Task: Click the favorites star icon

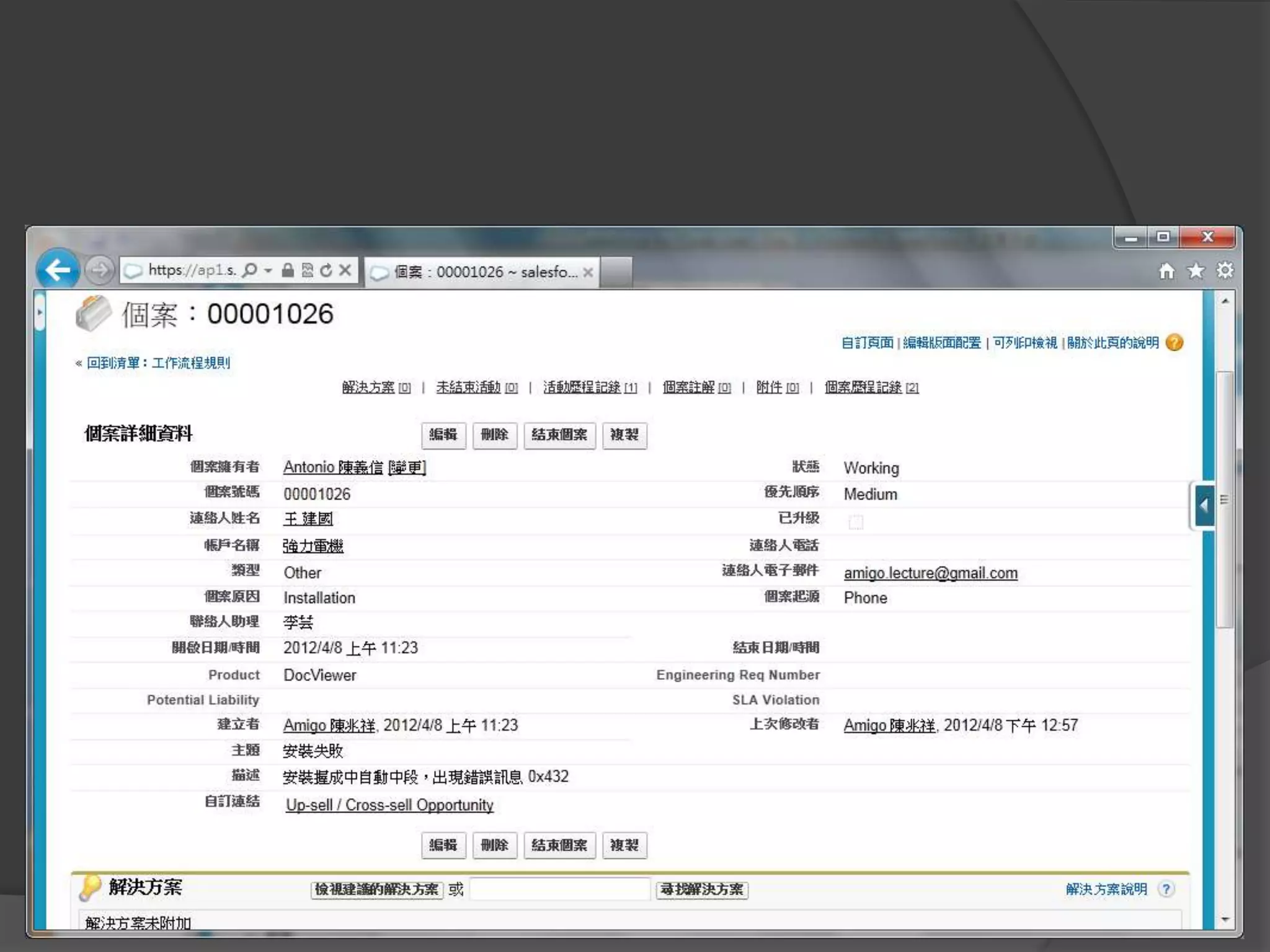Action: pos(1196,271)
